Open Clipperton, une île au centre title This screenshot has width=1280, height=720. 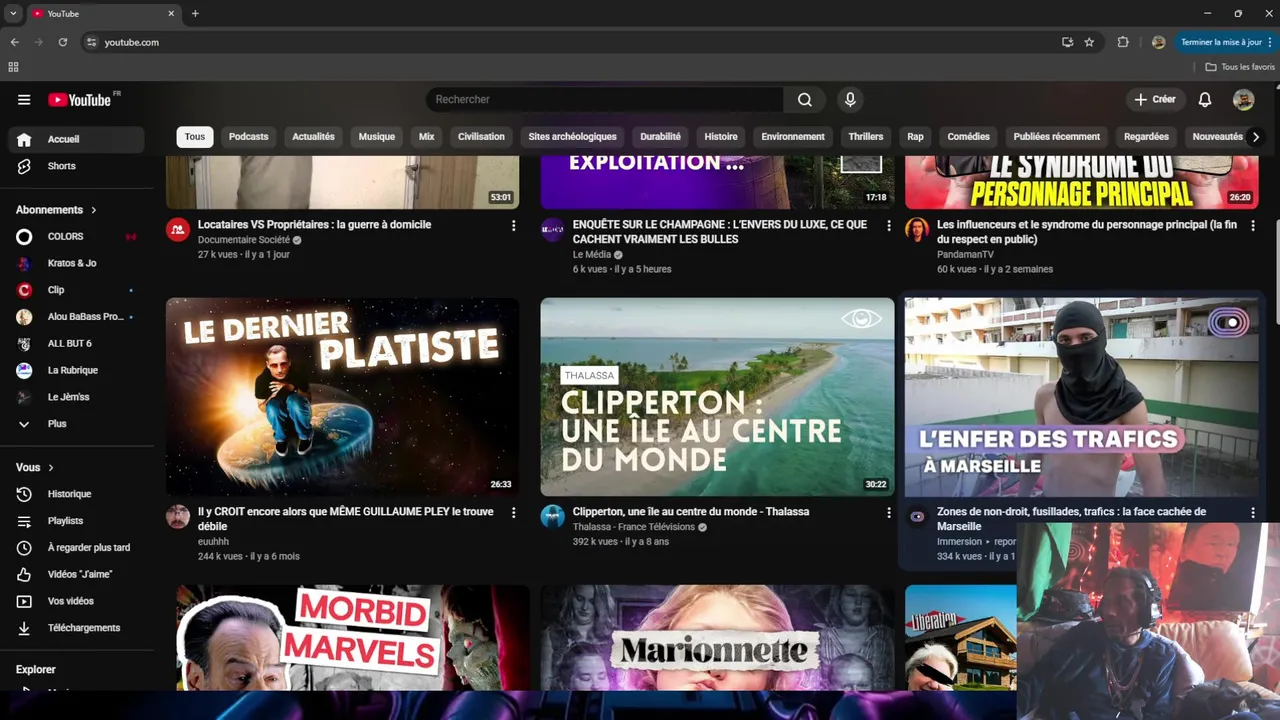[691, 512]
